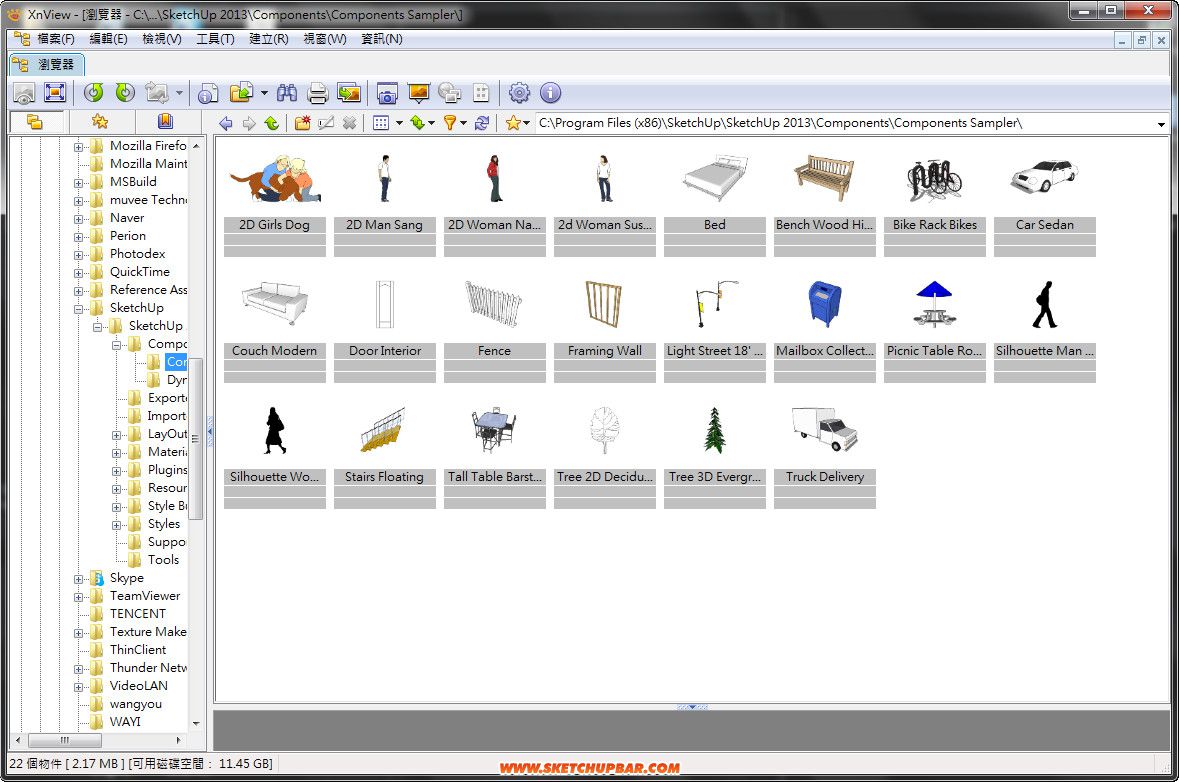Select the 瀏覽器 browser tab
1179x782 pixels.
[x=47, y=65]
